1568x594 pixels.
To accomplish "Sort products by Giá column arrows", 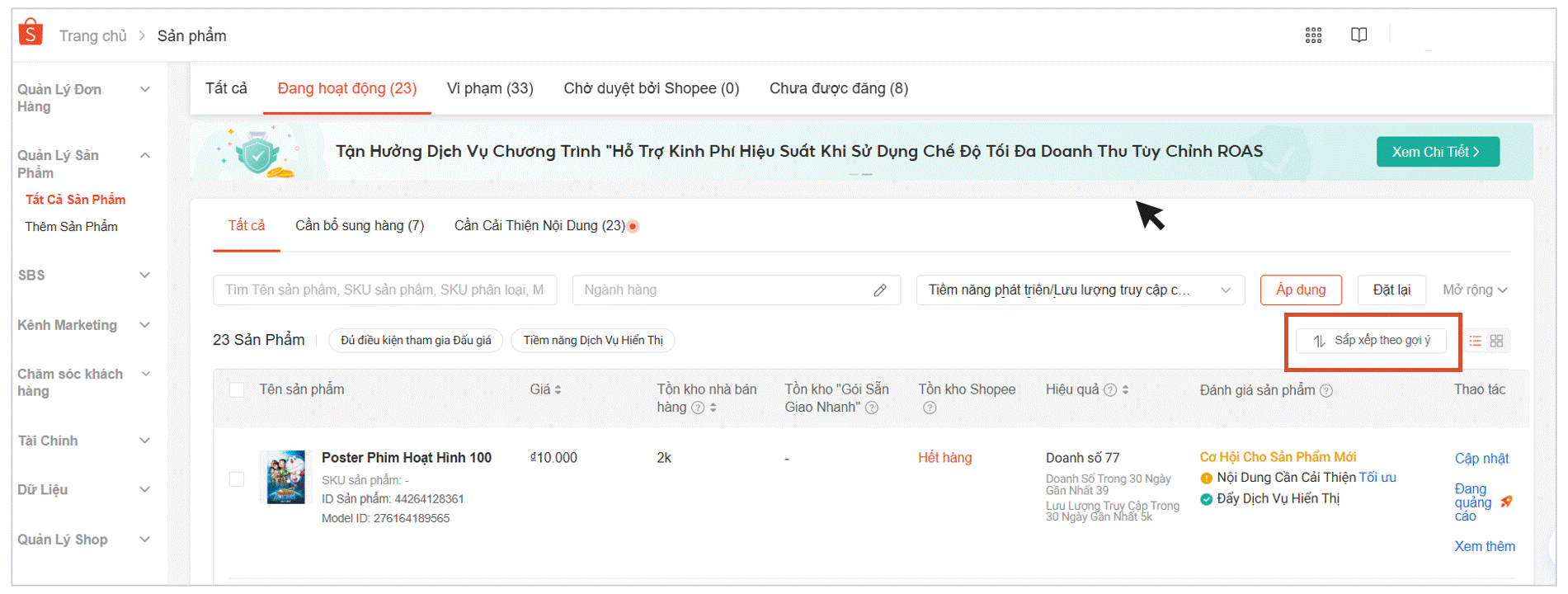I will [x=558, y=390].
